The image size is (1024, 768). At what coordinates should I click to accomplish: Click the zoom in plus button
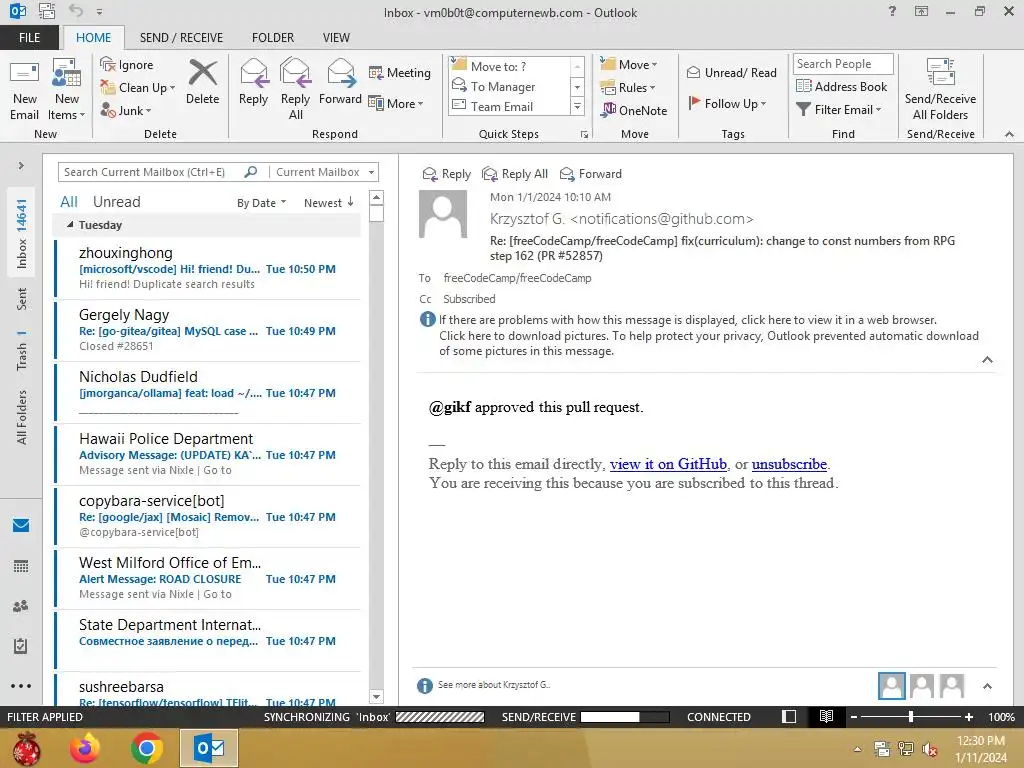(x=968, y=716)
